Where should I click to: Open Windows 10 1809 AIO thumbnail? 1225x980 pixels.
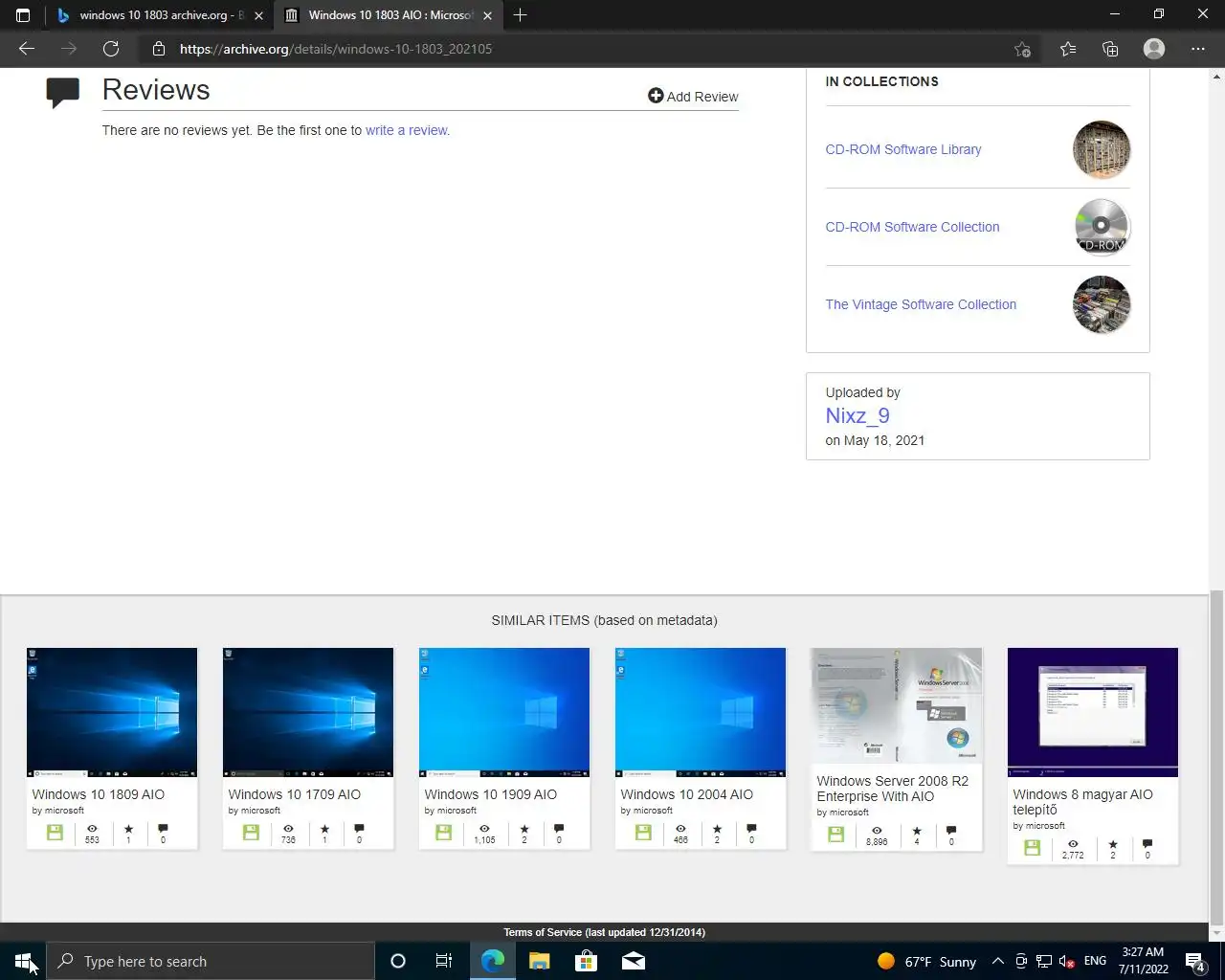(112, 712)
